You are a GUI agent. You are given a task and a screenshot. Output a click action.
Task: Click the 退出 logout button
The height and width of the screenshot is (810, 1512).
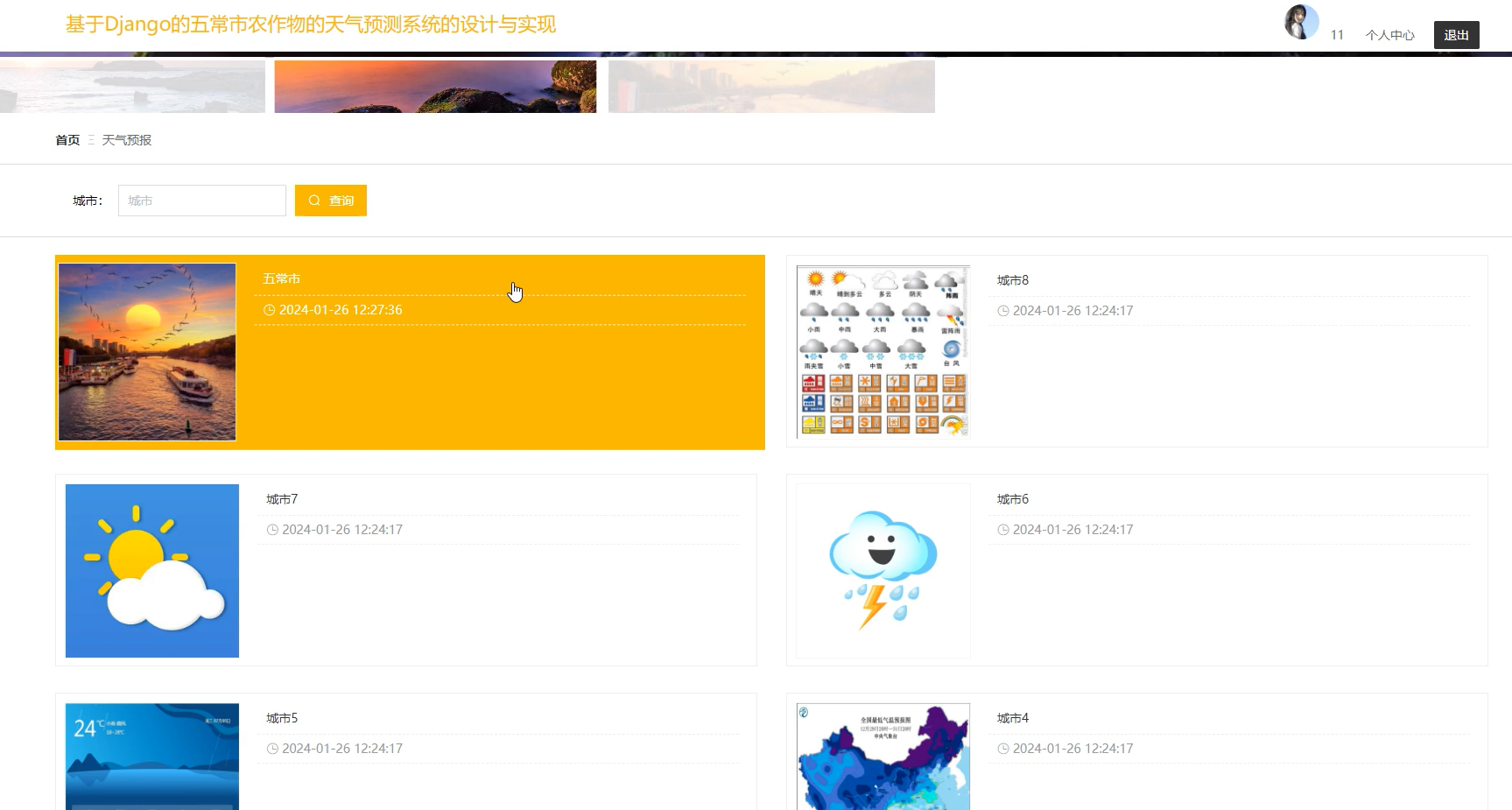pos(1456,35)
